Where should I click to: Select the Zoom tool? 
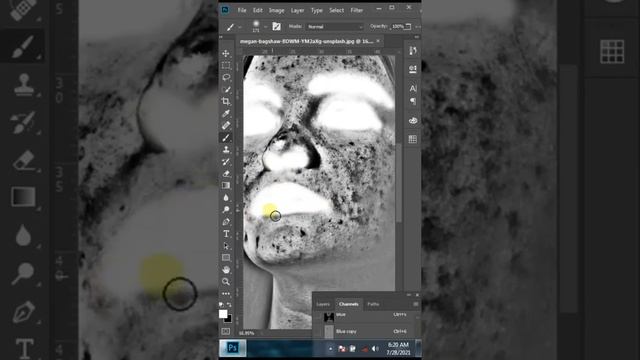coord(226,282)
